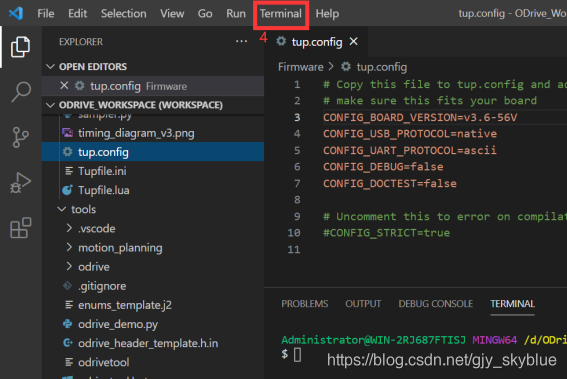The width and height of the screenshot is (567, 379).
Task: Click gear icon in breadcrumb tup.config
Action: [x=346, y=67]
